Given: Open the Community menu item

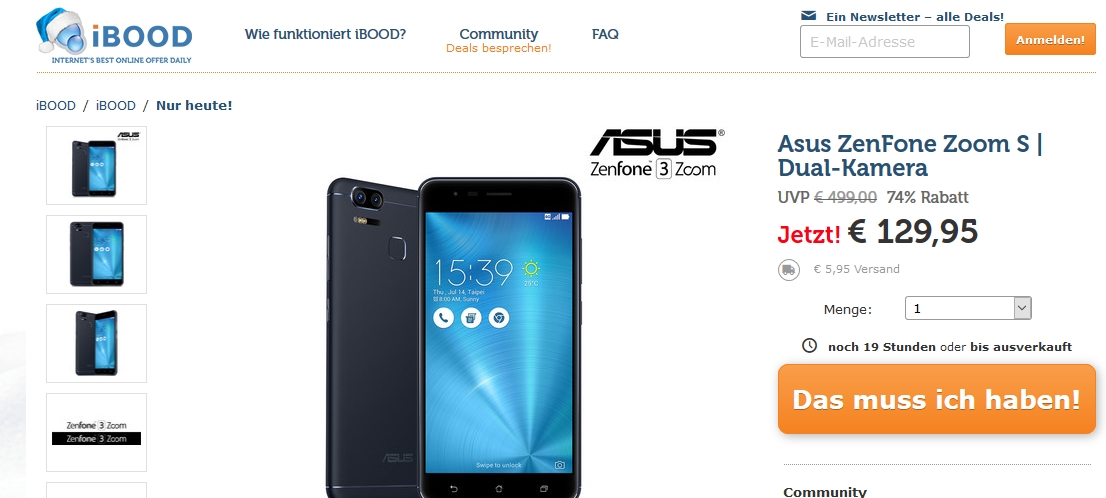Looking at the screenshot, I should tap(499, 34).
